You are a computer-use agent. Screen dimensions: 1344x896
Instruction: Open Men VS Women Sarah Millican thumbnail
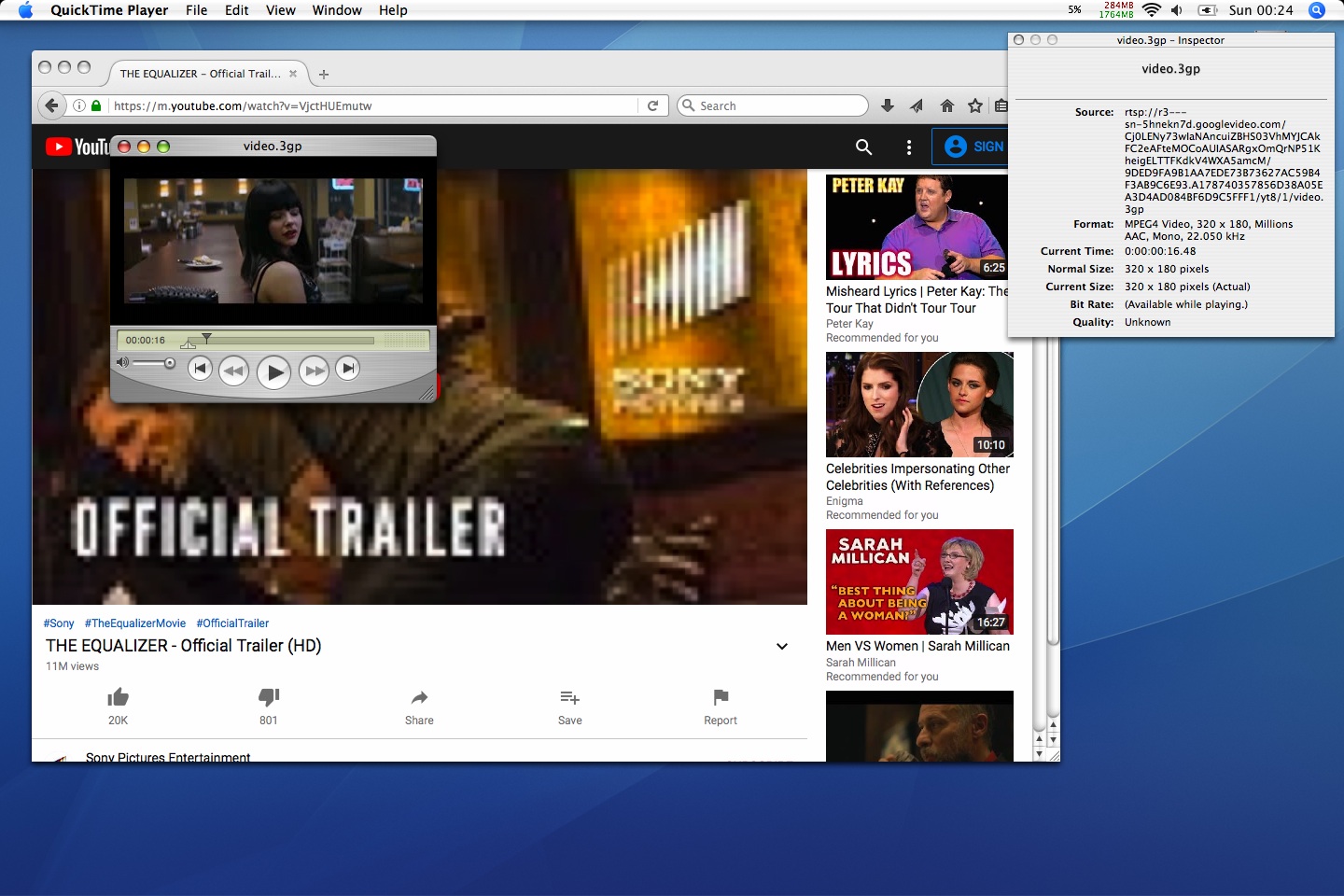[x=919, y=581]
